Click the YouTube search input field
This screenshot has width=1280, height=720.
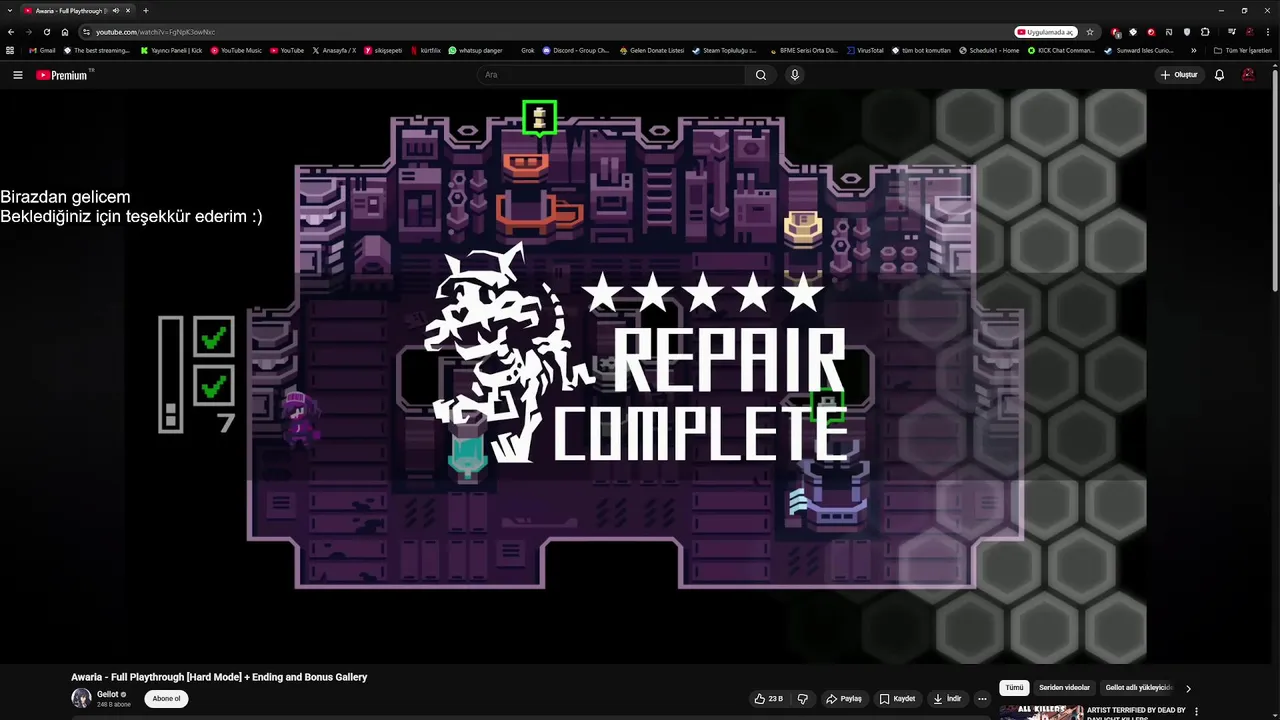coord(610,75)
